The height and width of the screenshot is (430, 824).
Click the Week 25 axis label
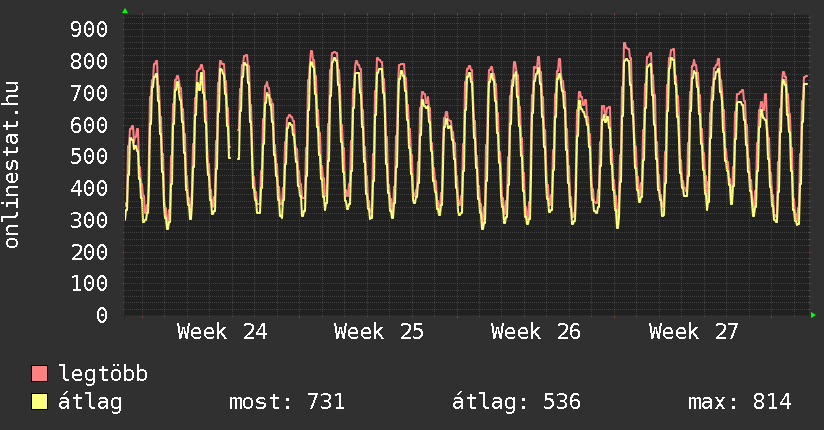(379, 332)
